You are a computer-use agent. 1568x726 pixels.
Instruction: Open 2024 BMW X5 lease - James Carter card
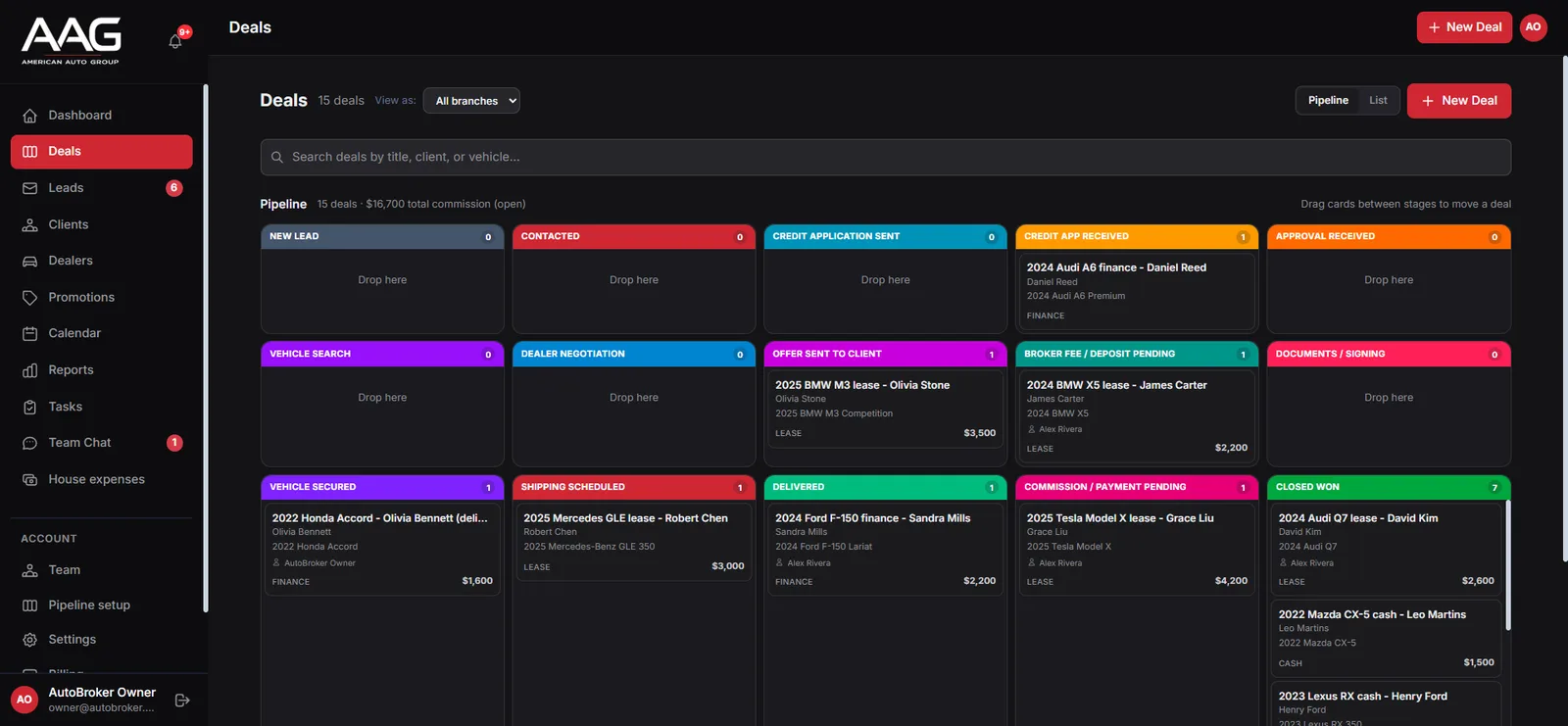(1137, 416)
